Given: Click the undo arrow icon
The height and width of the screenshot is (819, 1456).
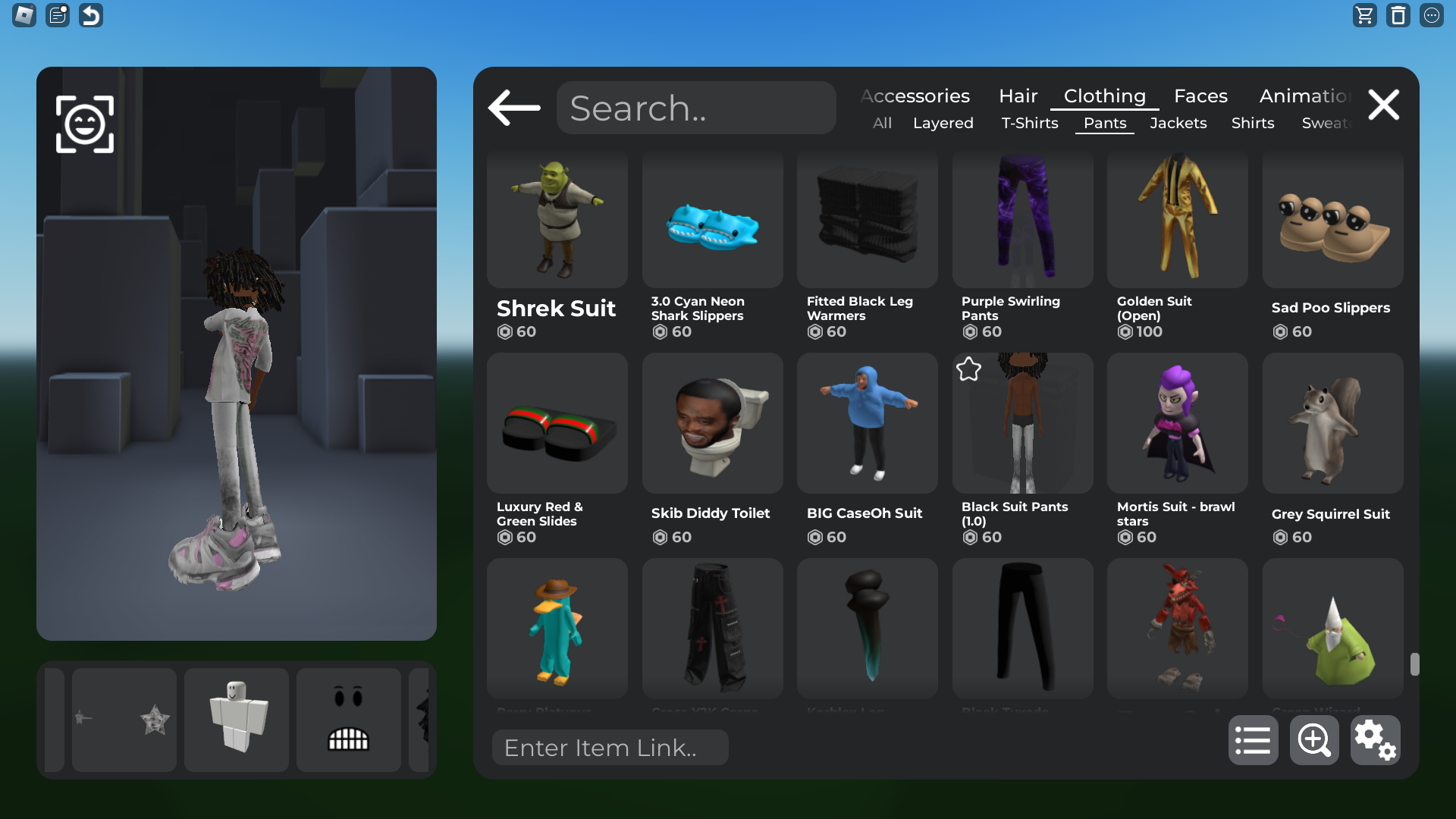Looking at the screenshot, I should click(x=91, y=15).
